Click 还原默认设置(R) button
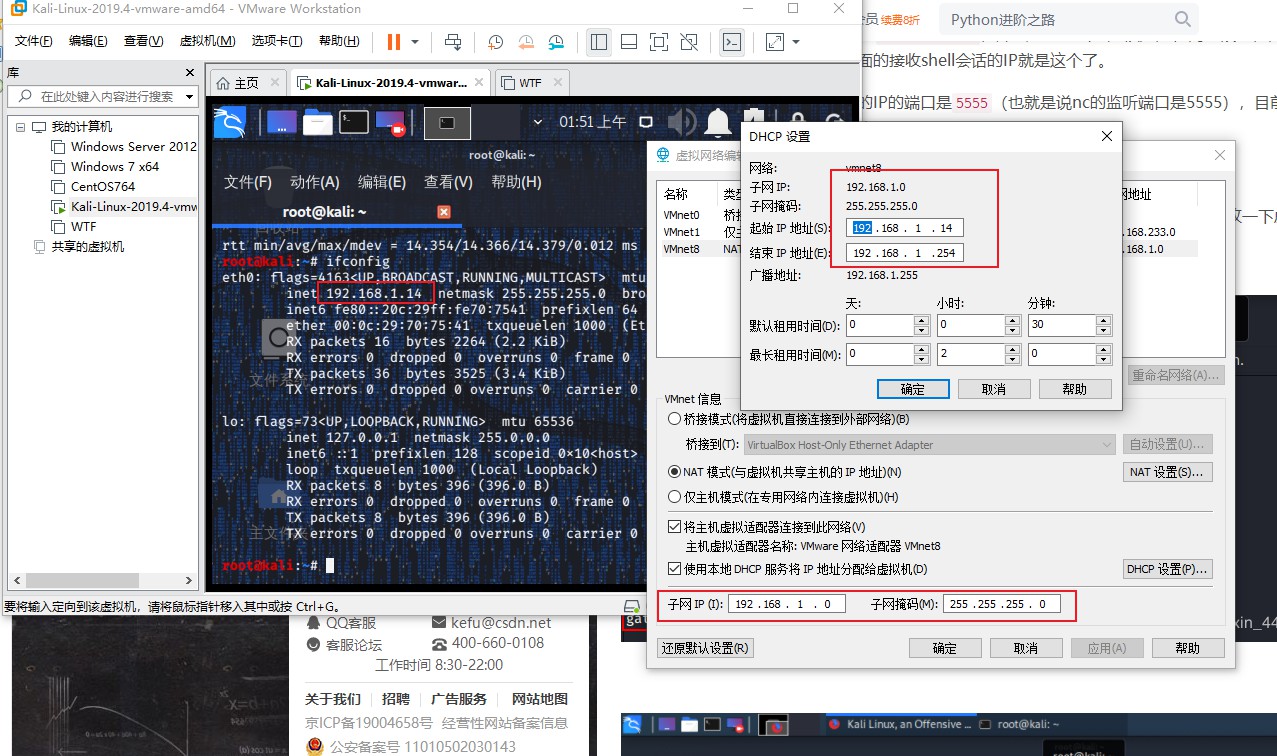 pyautogui.click(x=705, y=648)
